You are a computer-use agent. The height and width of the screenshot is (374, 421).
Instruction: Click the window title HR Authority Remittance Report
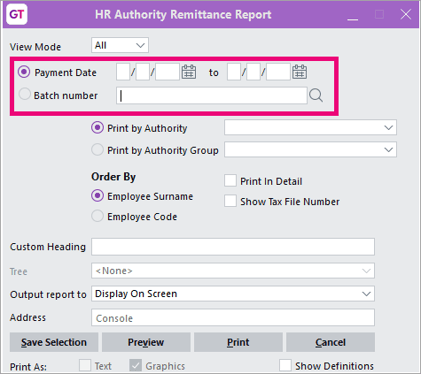pos(183,15)
